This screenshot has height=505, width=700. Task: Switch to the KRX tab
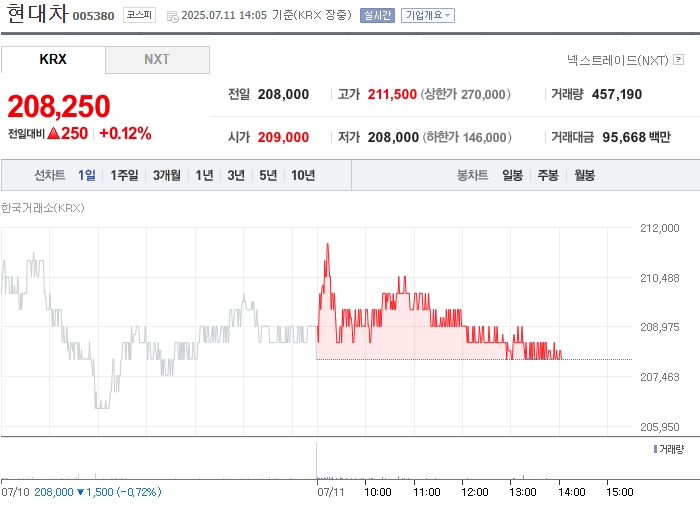(x=53, y=59)
